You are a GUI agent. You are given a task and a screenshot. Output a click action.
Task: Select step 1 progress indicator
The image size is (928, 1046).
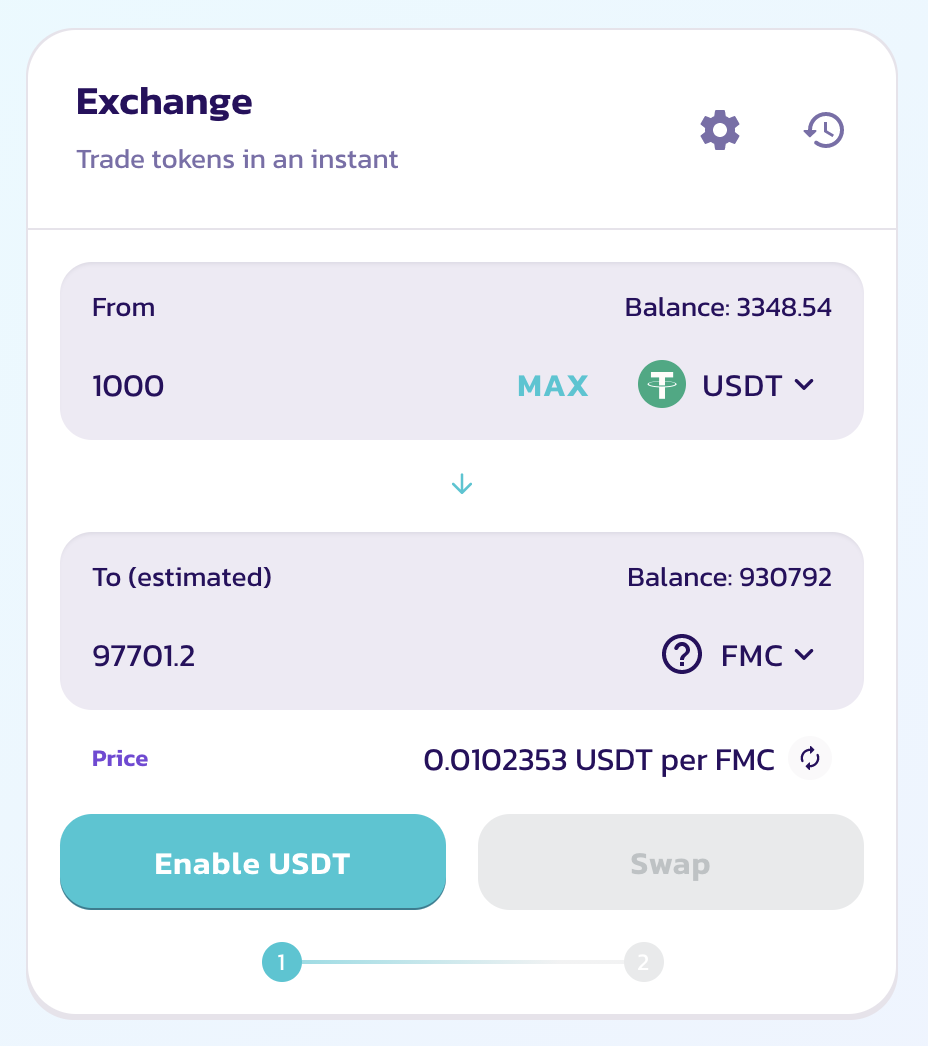point(282,962)
